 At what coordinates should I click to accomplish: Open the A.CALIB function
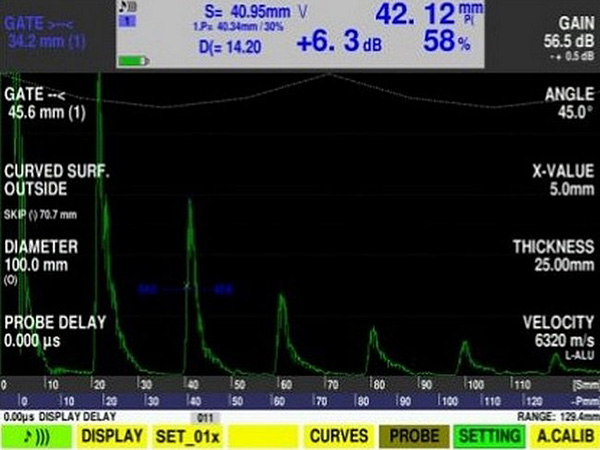tap(565, 436)
